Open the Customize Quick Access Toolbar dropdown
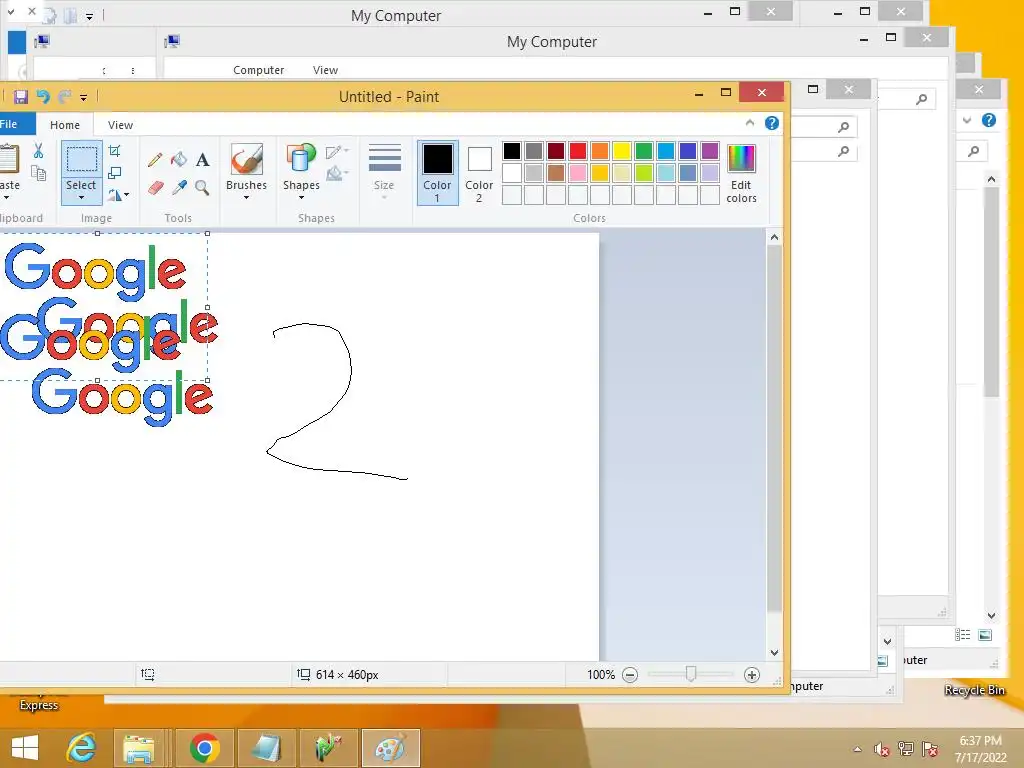Screen dimensions: 1024x768 click(x=84, y=97)
